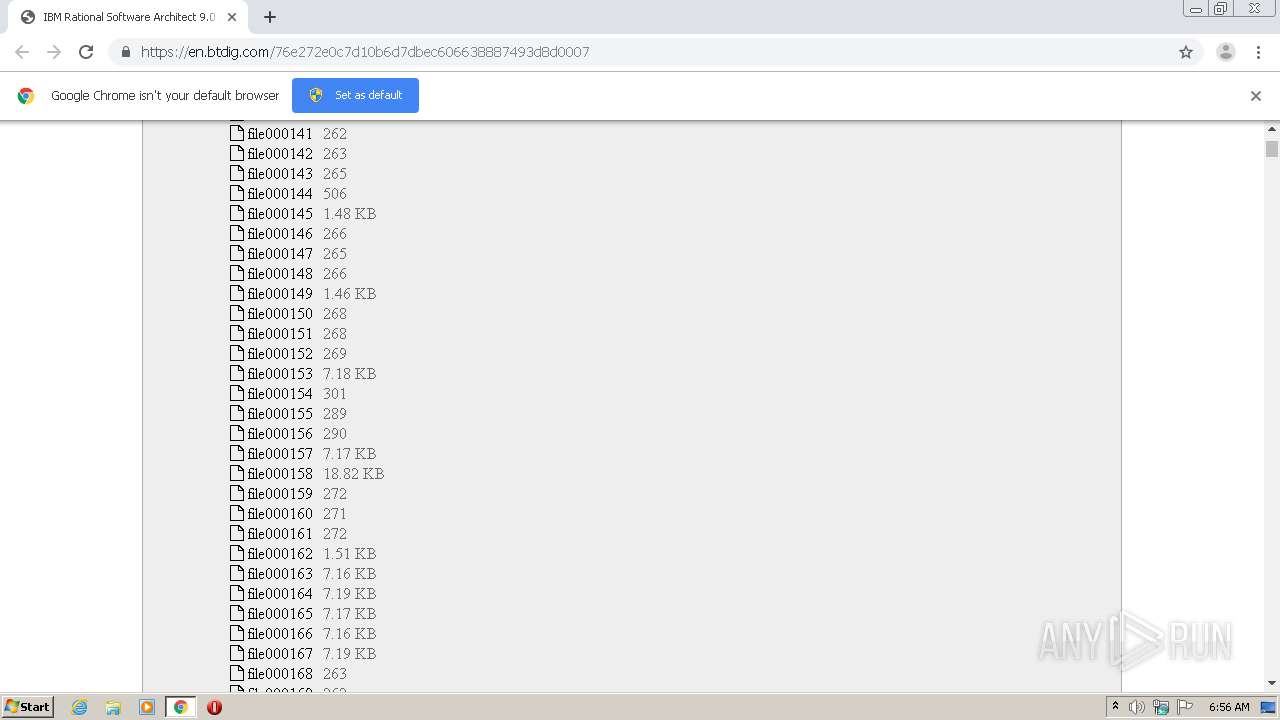Image resolution: width=1280 pixels, height=720 pixels.
Task: Click the file name file000166
Action: 280,634
